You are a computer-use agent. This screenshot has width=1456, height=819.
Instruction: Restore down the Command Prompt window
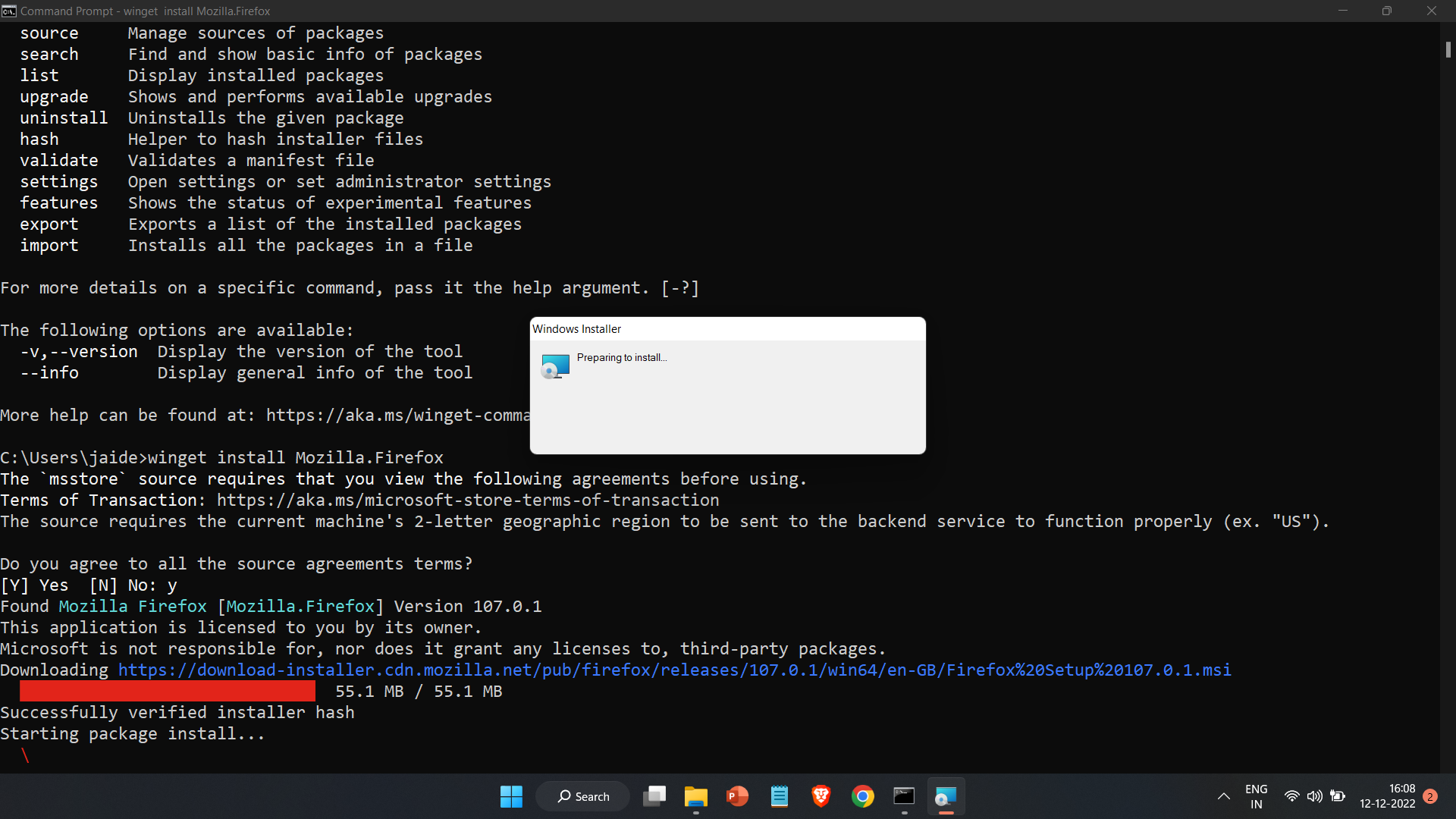coord(1387,11)
